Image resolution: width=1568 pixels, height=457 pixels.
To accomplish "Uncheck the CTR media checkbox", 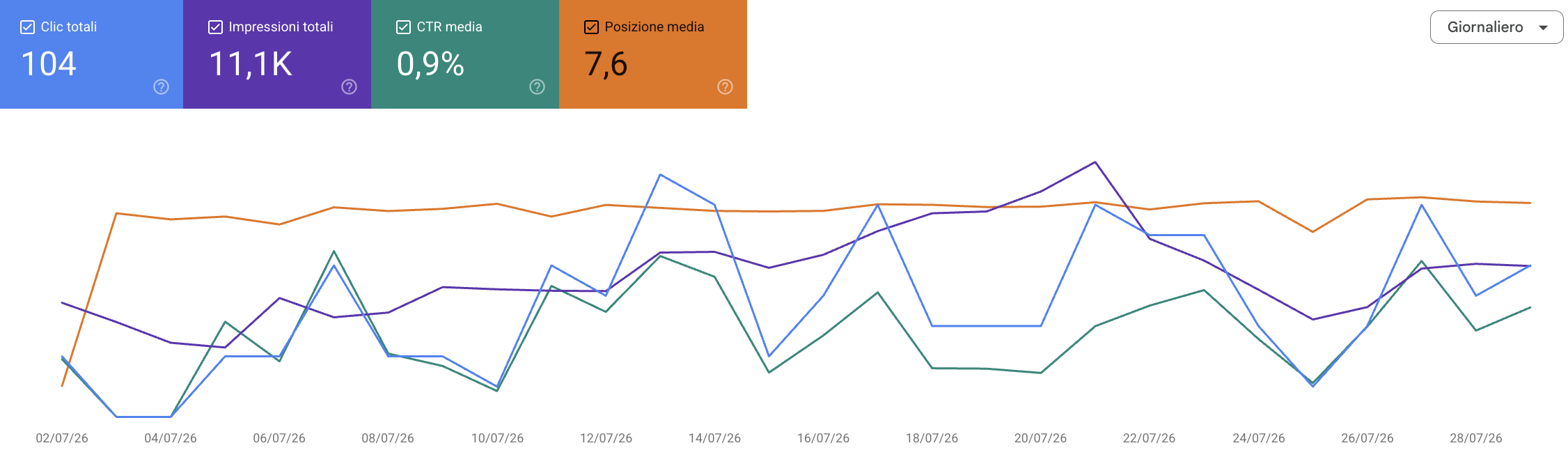I will click(403, 27).
